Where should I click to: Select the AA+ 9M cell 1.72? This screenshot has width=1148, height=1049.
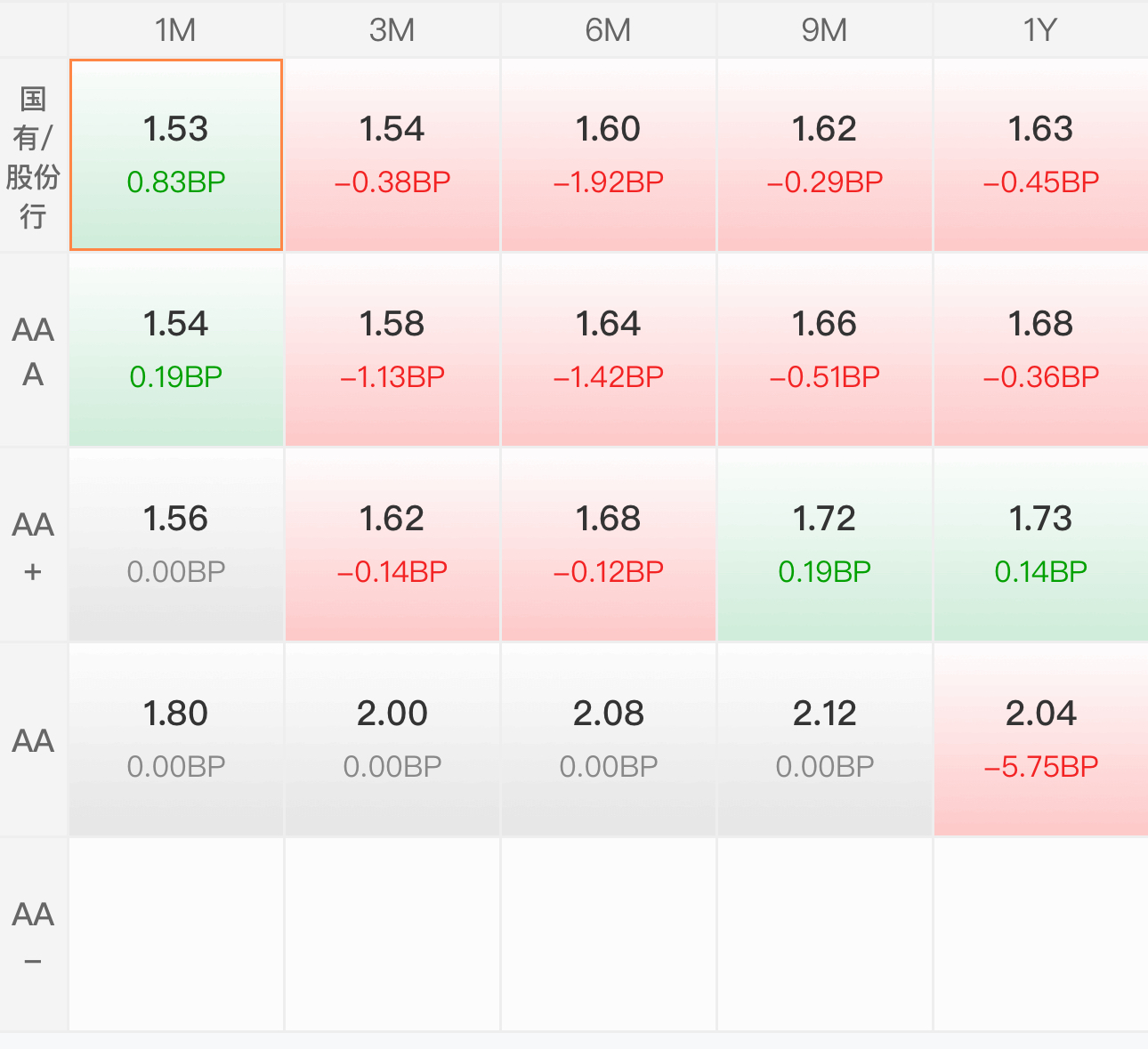click(825, 545)
